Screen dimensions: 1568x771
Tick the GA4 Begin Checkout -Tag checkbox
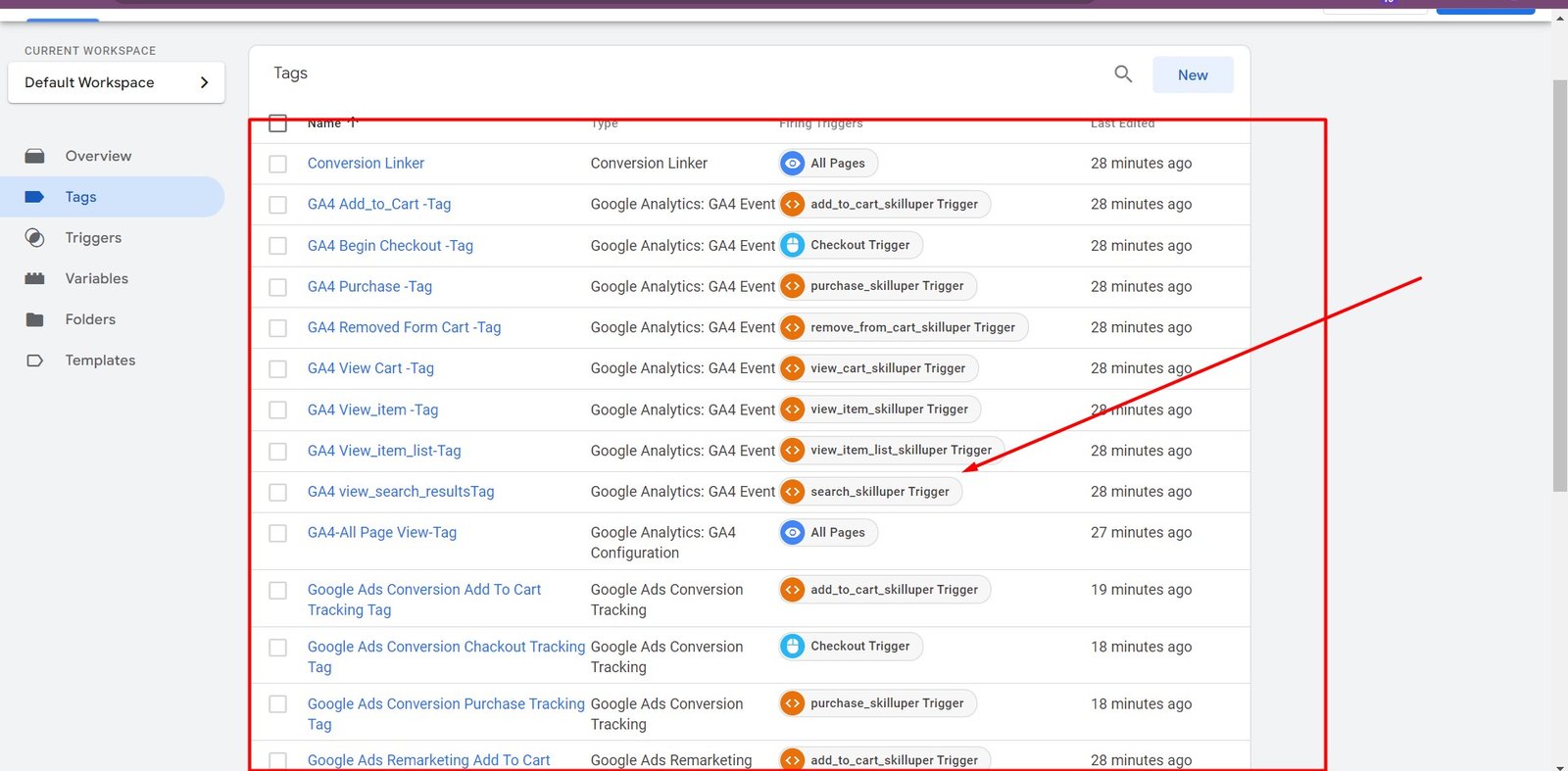coord(278,246)
